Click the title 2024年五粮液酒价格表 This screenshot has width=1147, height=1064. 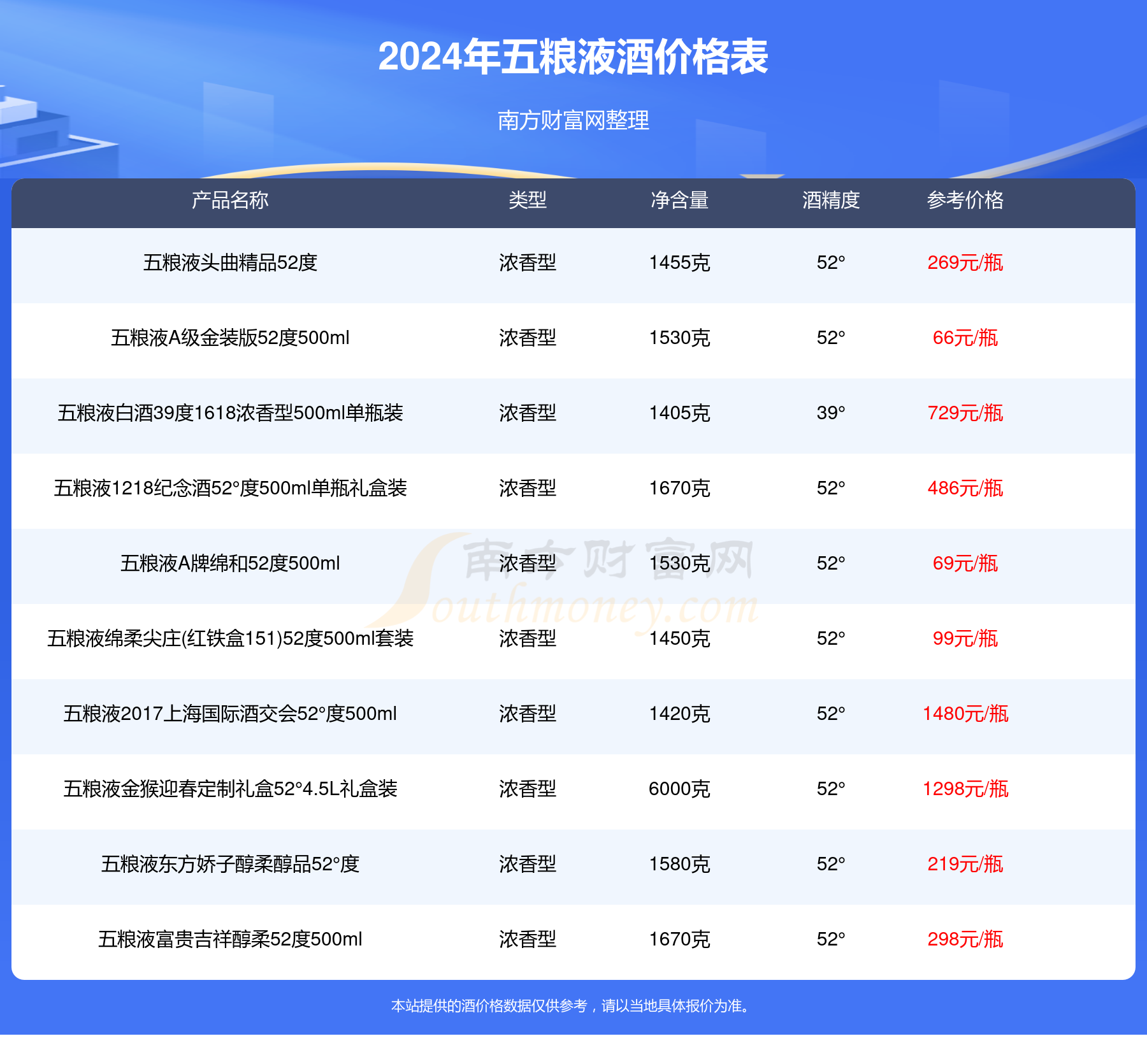coord(573,57)
